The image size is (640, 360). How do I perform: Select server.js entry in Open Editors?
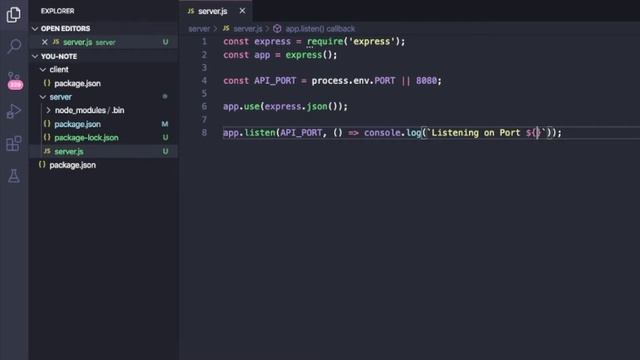[x=103, y=42]
